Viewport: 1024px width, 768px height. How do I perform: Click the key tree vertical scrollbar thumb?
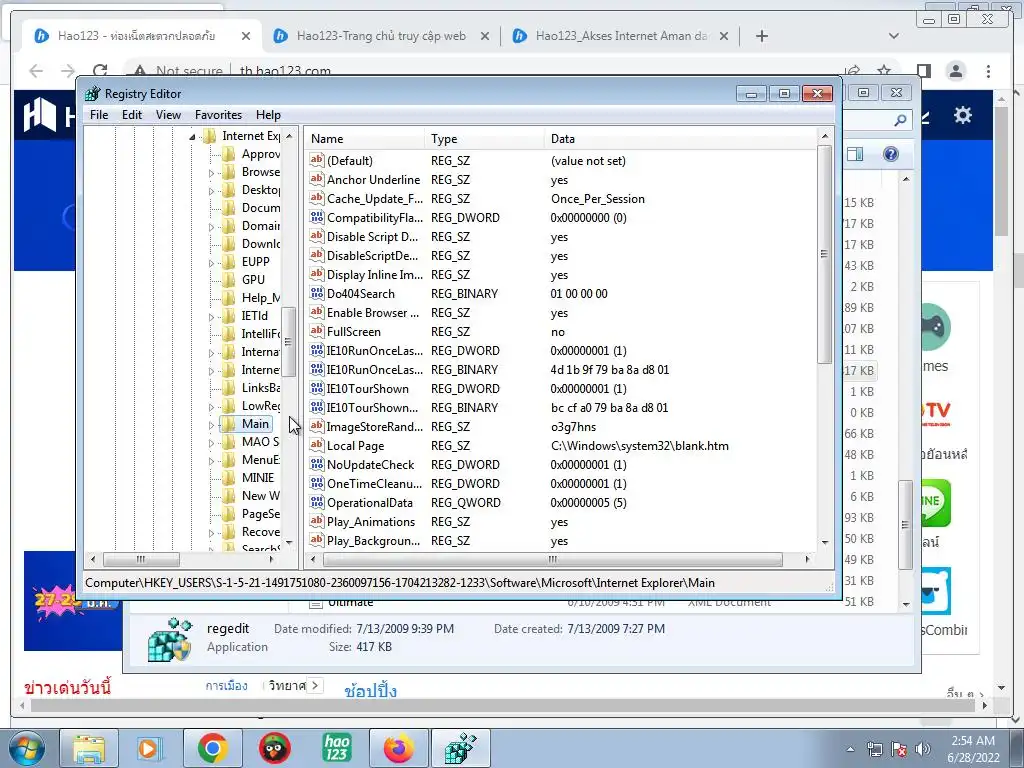click(288, 342)
